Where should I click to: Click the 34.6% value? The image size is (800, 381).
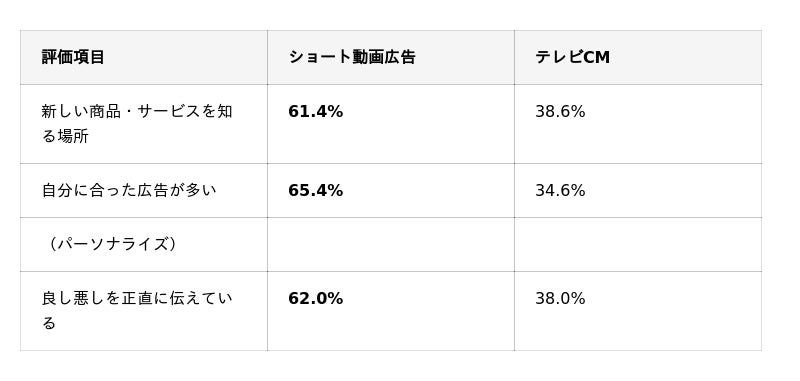coord(560,191)
